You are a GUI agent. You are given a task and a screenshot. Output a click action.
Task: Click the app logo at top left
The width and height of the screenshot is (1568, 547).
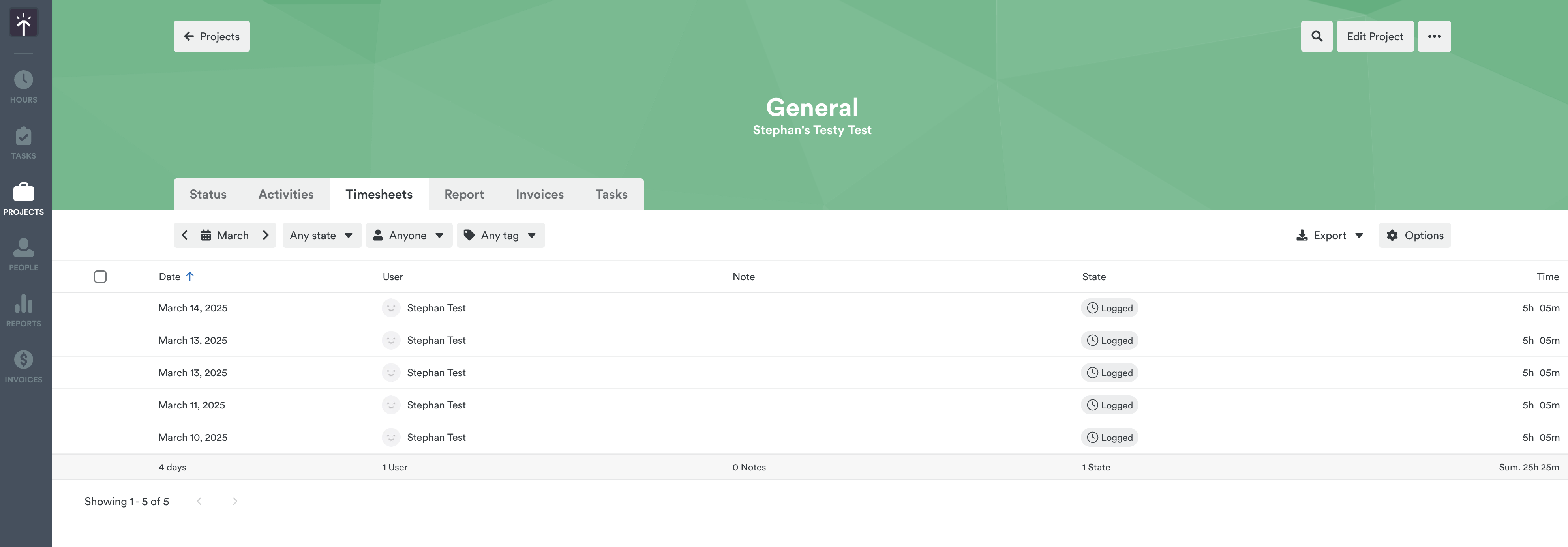[x=23, y=22]
